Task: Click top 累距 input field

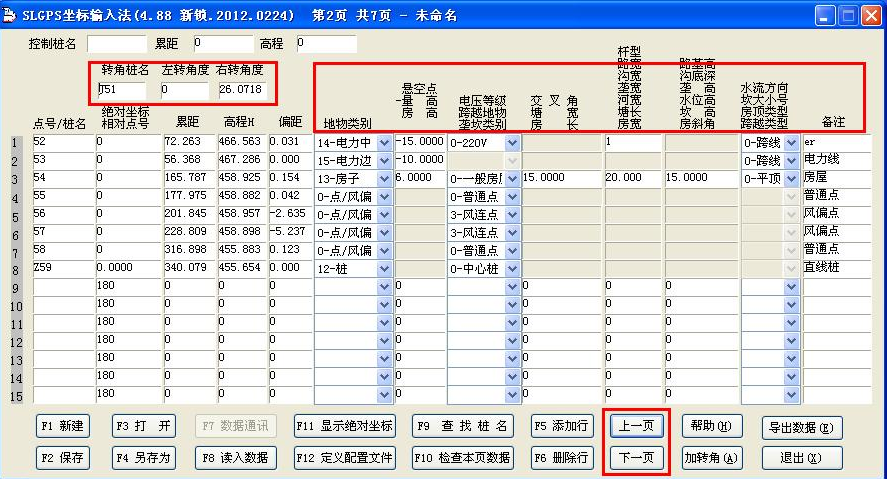Action: (223, 44)
